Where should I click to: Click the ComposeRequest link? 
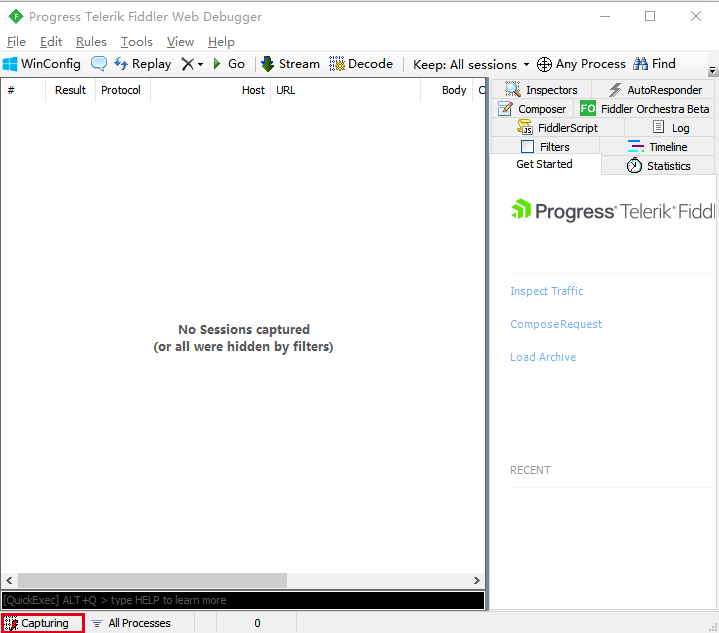click(x=556, y=324)
